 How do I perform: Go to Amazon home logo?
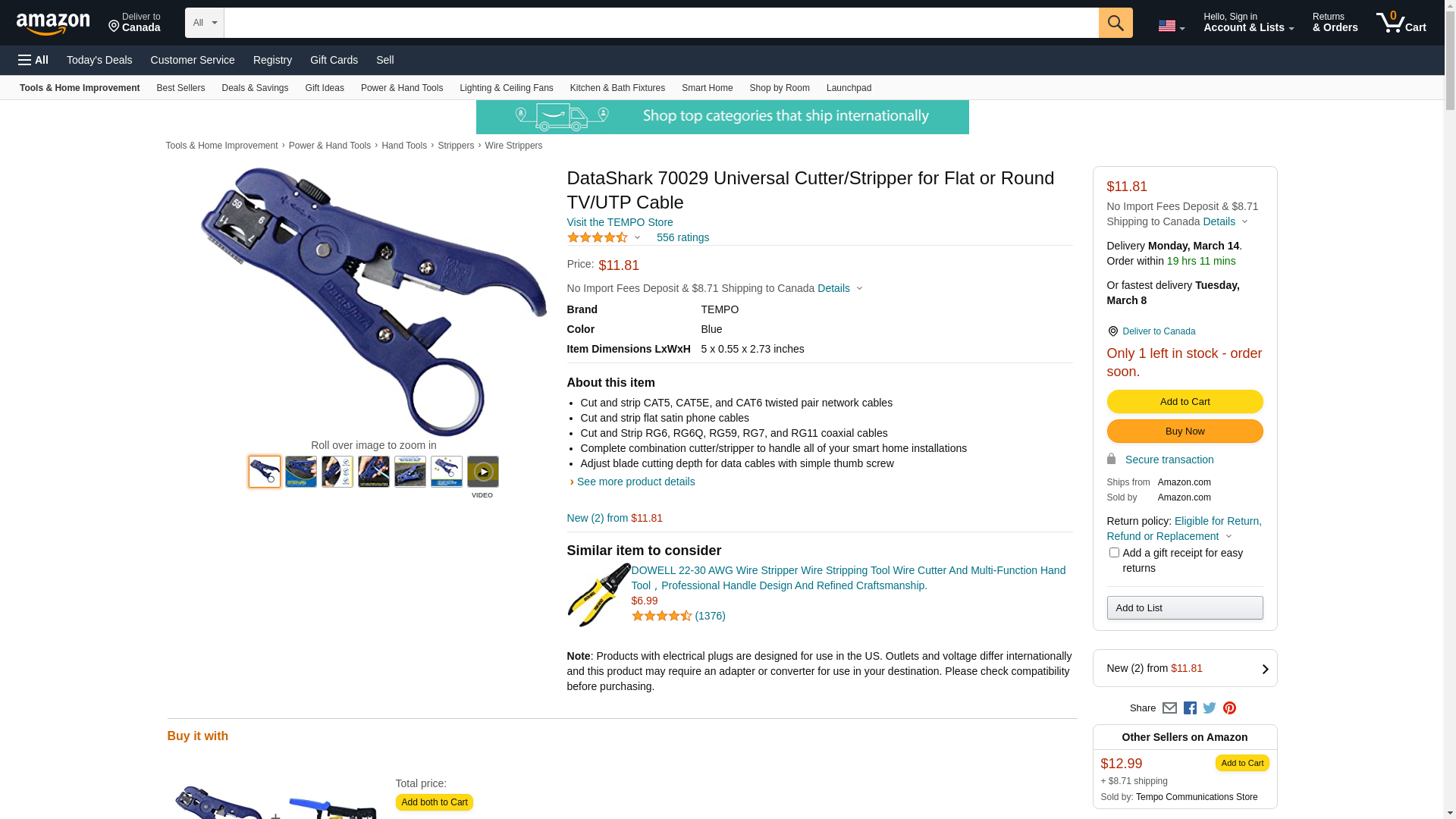(x=53, y=24)
